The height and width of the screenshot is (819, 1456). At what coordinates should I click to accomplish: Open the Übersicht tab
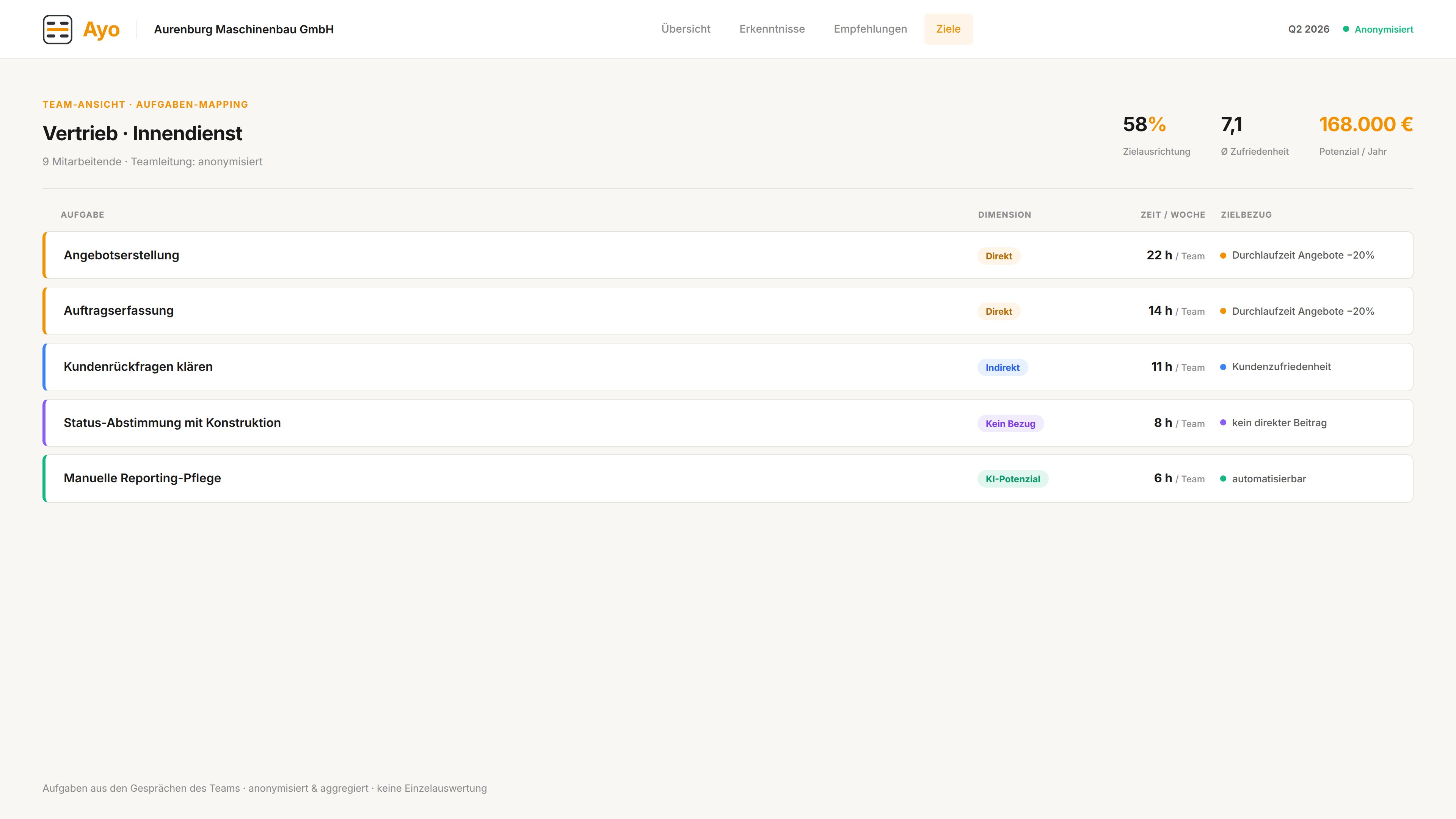click(x=686, y=29)
